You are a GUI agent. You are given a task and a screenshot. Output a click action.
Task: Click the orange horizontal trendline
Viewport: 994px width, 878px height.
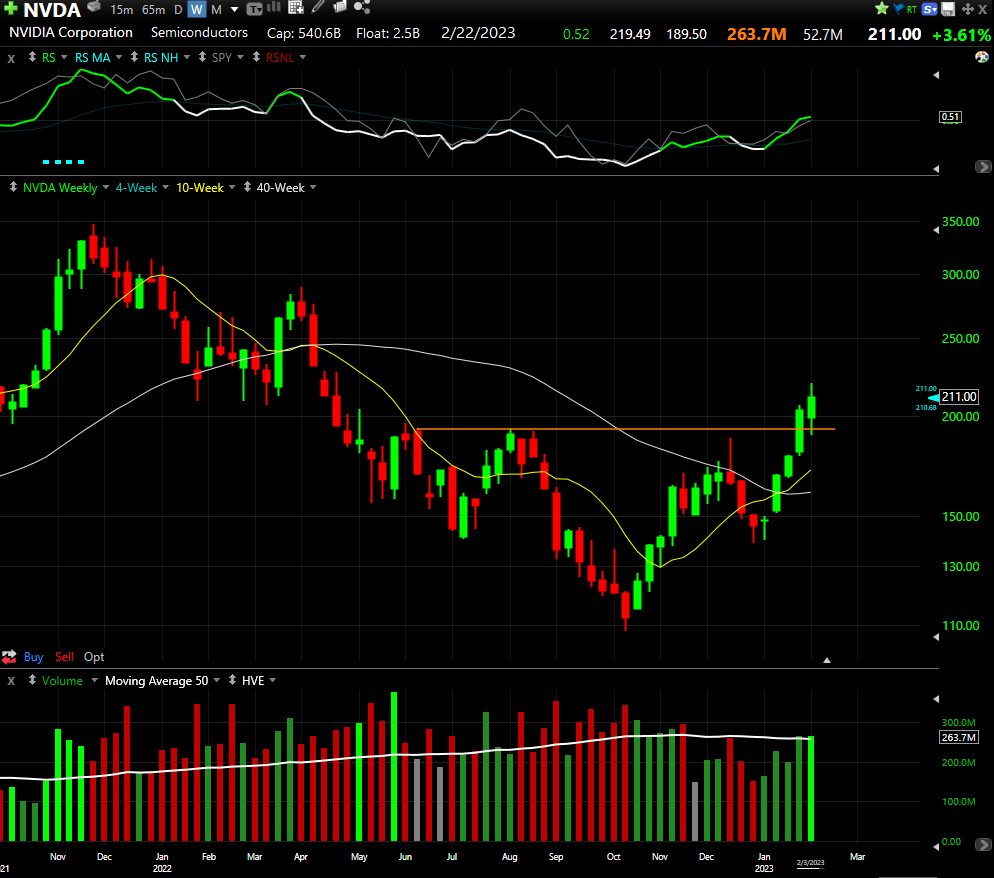[625, 429]
